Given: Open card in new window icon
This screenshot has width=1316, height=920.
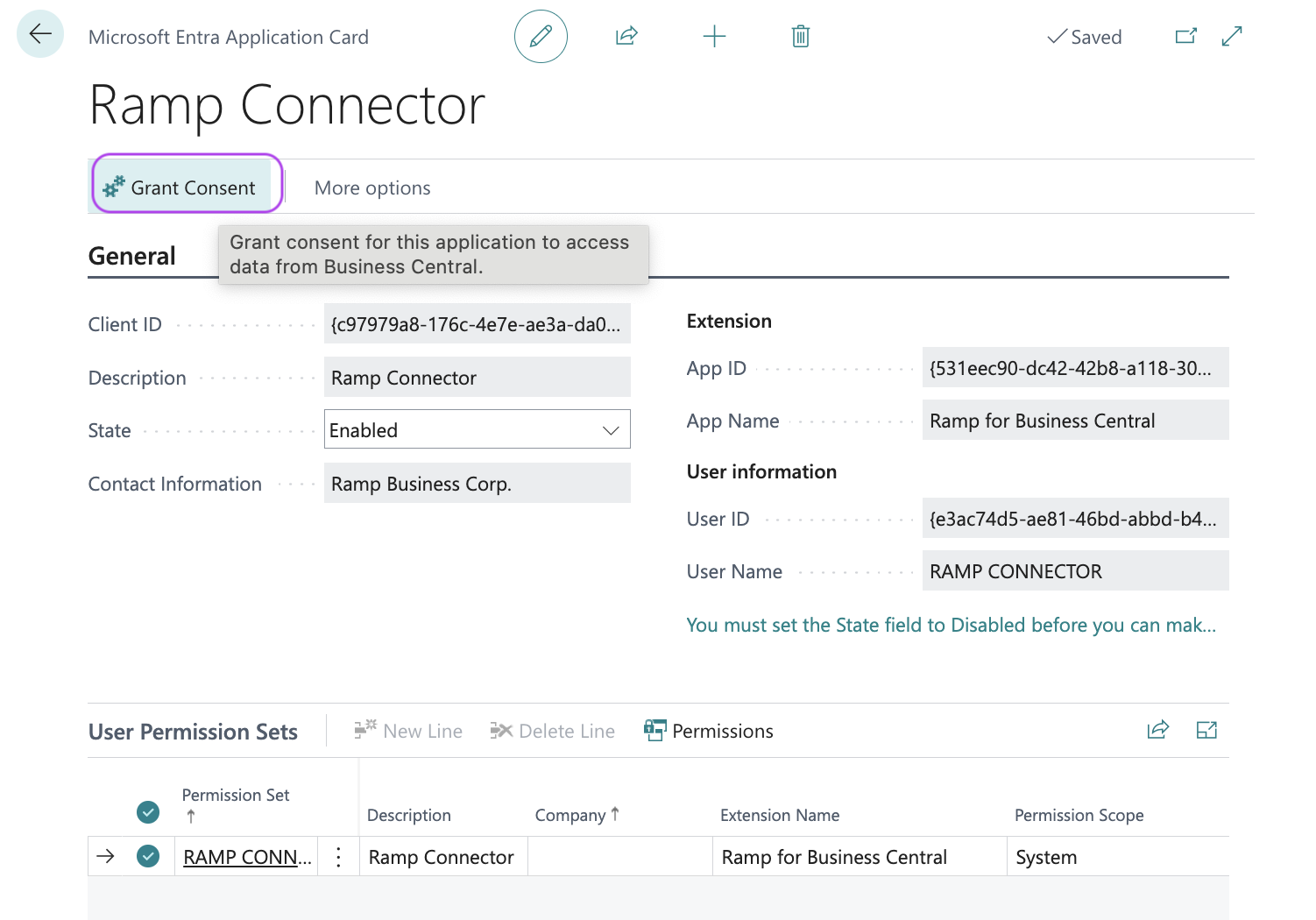Looking at the screenshot, I should pyautogui.click(x=1185, y=36).
